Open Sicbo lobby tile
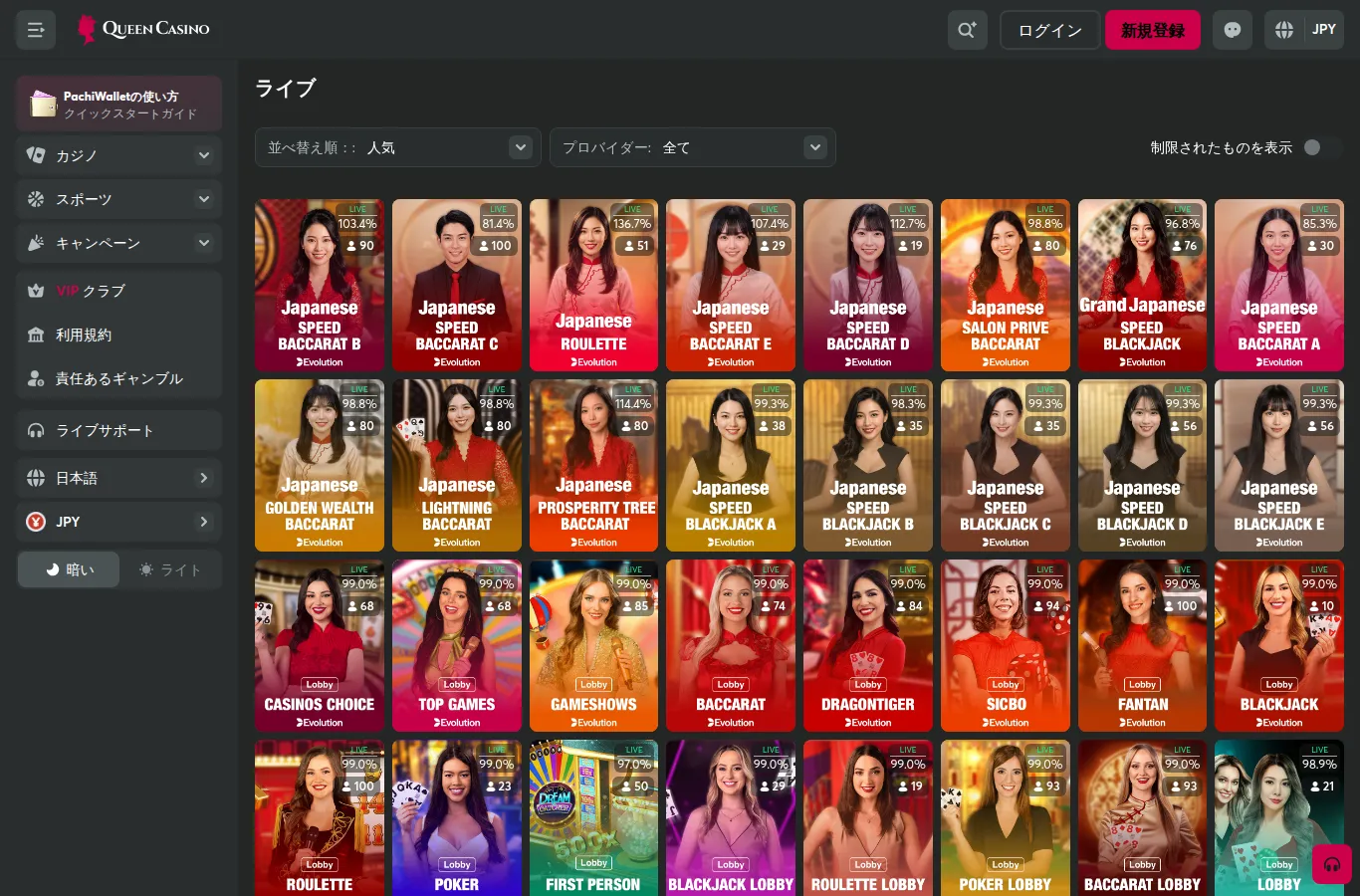 point(1006,645)
